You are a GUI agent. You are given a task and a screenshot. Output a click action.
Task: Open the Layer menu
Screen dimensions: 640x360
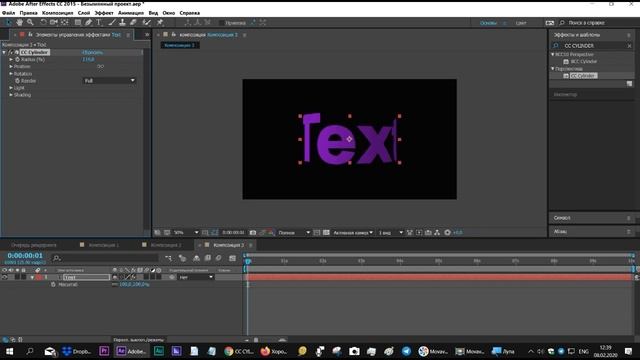84,13
